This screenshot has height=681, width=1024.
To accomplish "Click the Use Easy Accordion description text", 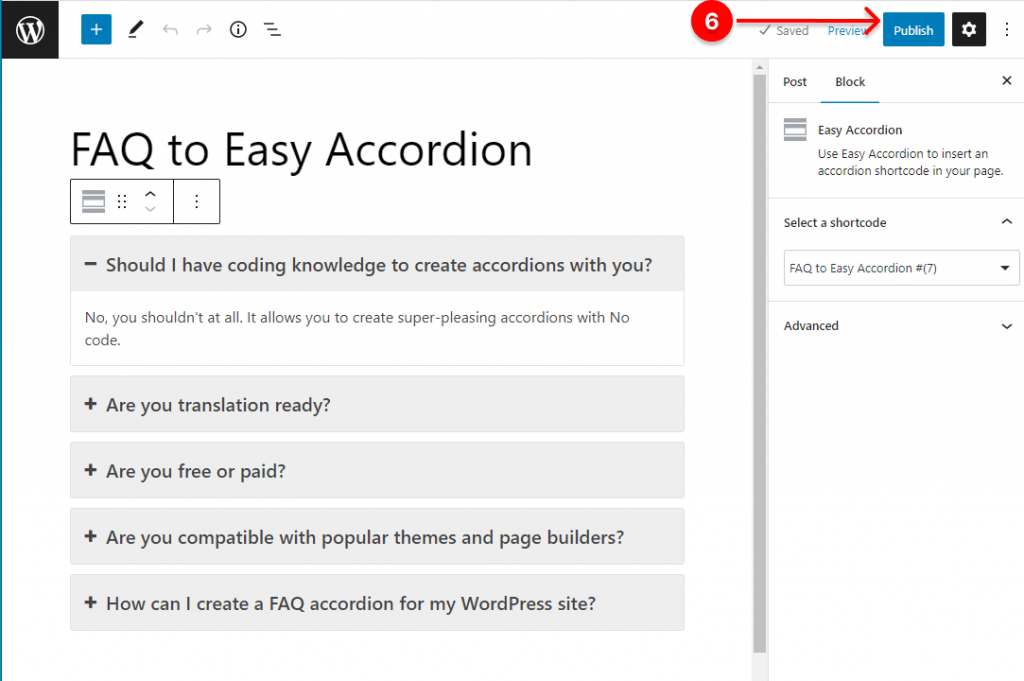I will [910, 162].
